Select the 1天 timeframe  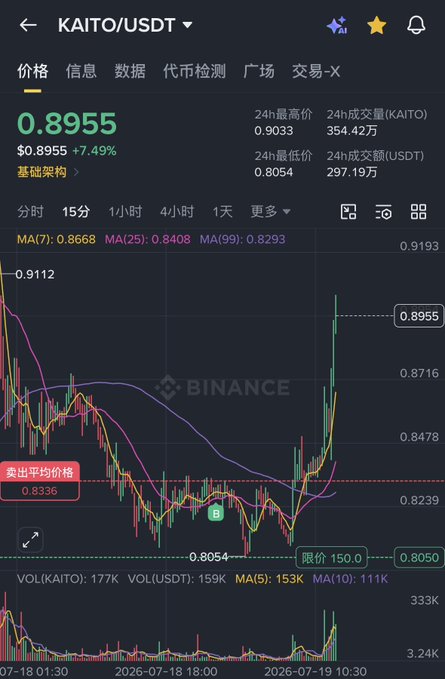[222, 211]
